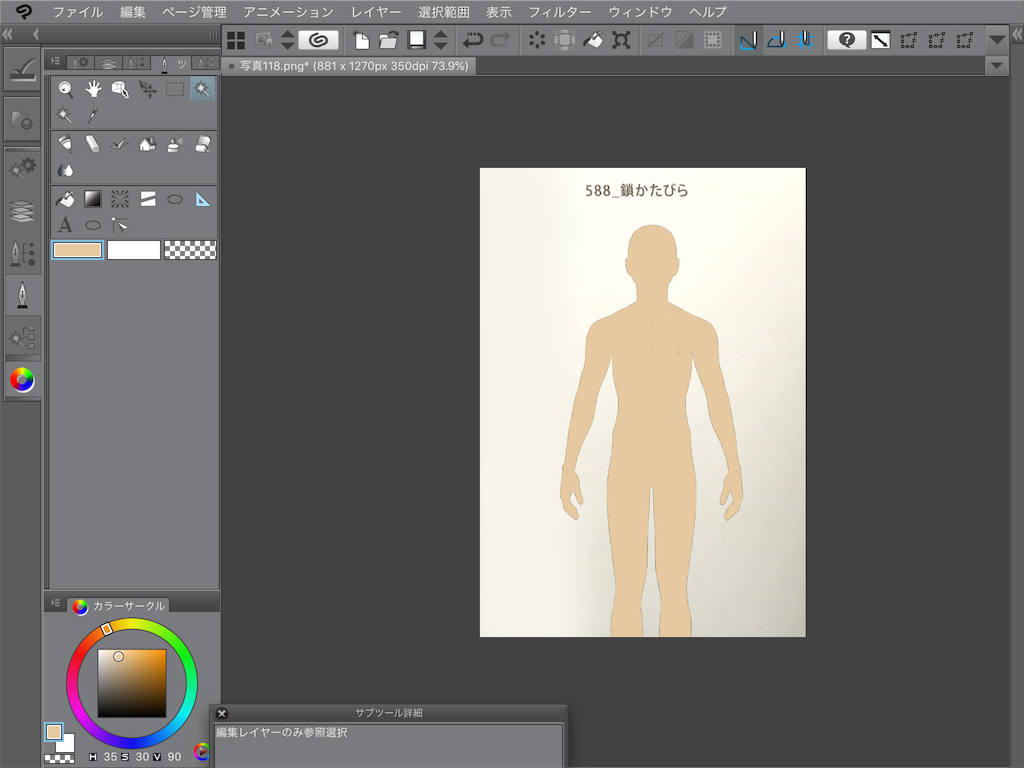Click the Help question mark button
The image size is (1024, 768).
tap(846, 40)
